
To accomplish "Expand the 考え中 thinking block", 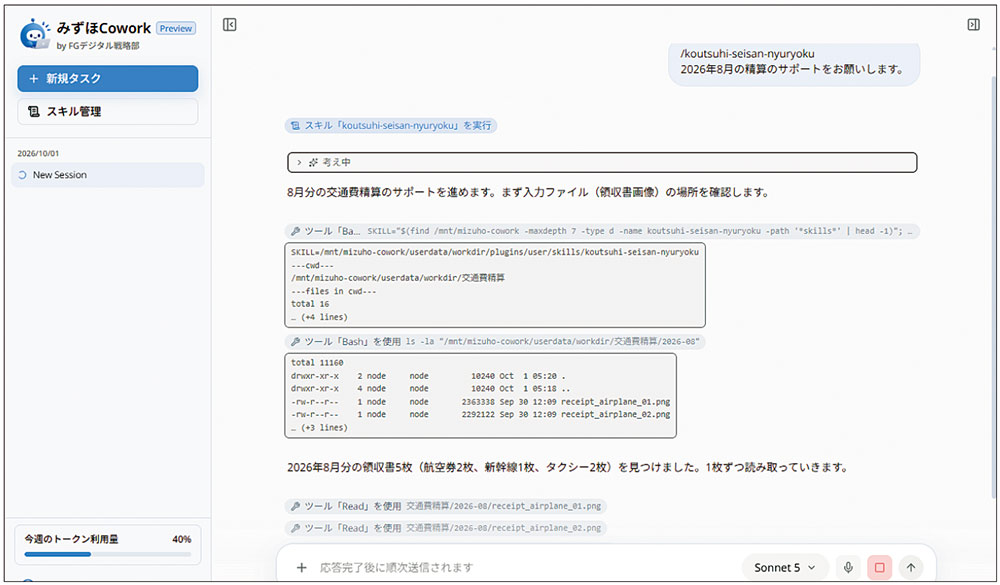I will coord(602,162).
